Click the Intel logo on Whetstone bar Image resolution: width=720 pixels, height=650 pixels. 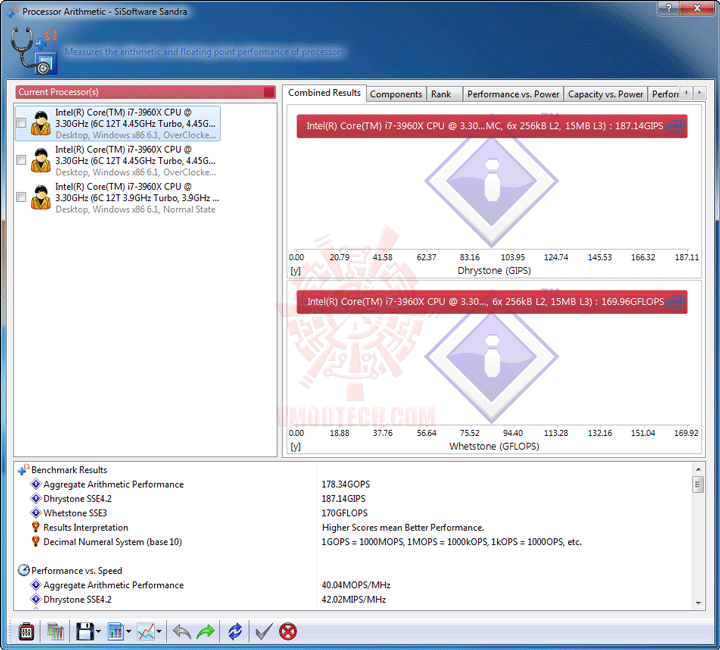pyautogui.click(x=675, y=302)
